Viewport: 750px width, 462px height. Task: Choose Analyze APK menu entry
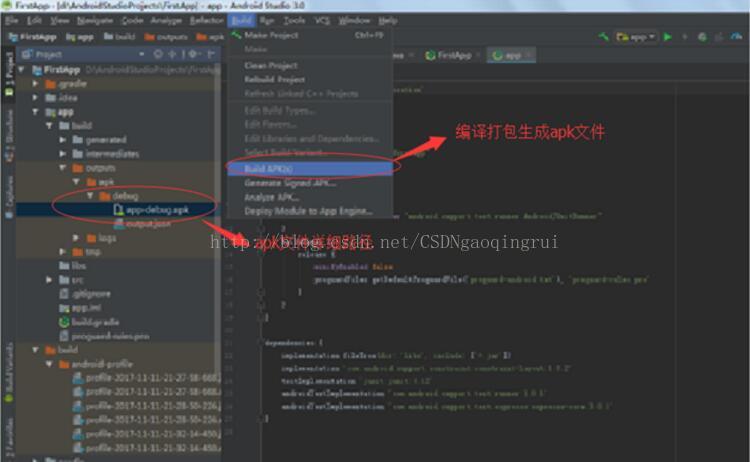pyautogui.click(x=310, y=197)
